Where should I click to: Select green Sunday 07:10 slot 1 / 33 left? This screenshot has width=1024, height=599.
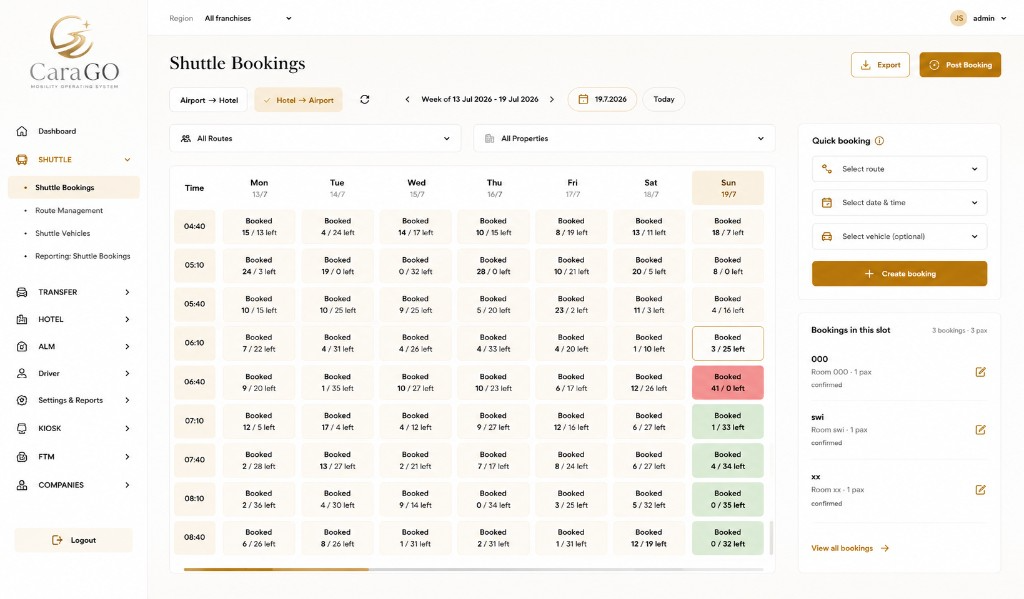(728, 421)
